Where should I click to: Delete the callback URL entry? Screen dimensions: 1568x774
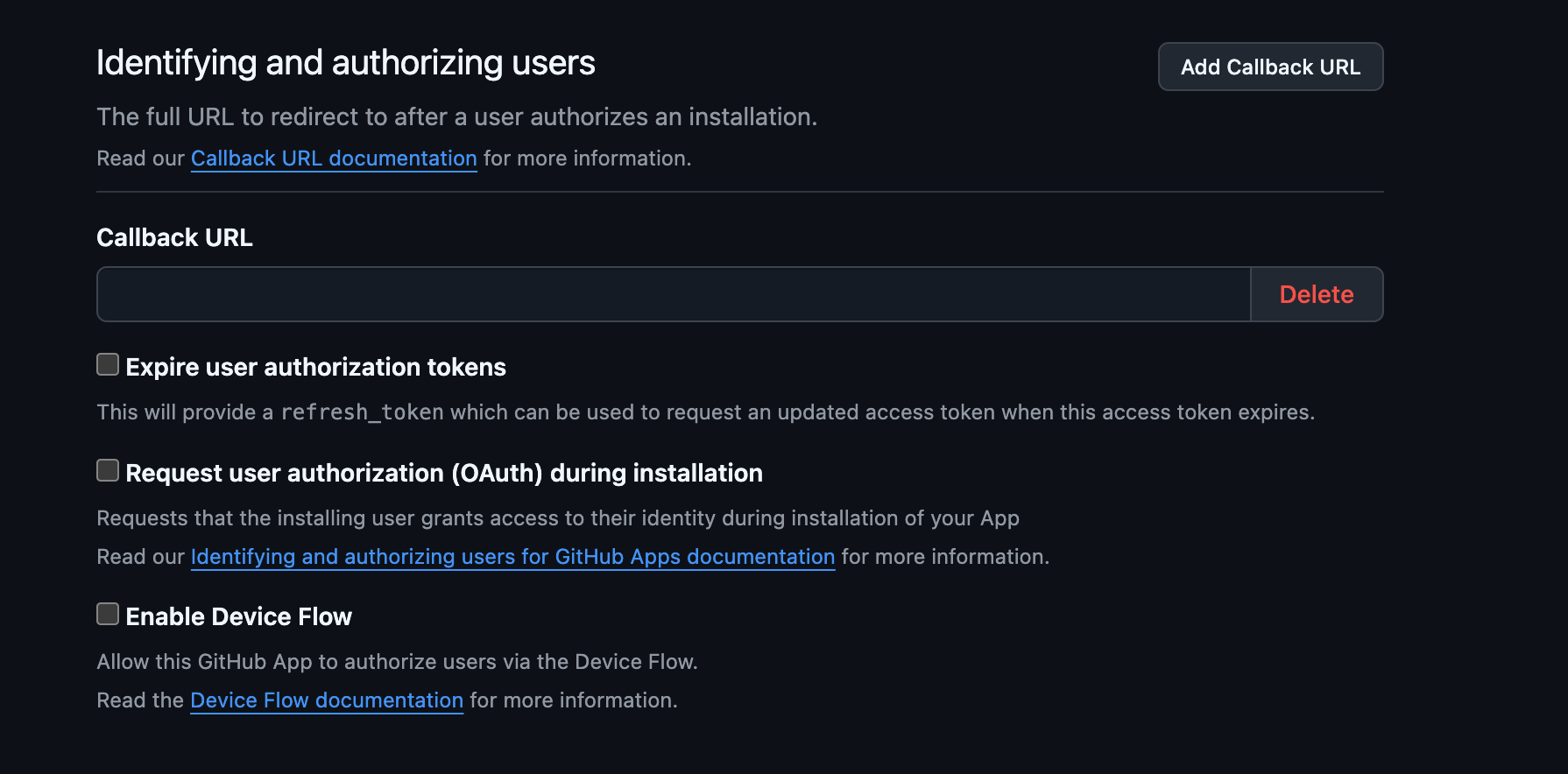(x=1317, y=294)
